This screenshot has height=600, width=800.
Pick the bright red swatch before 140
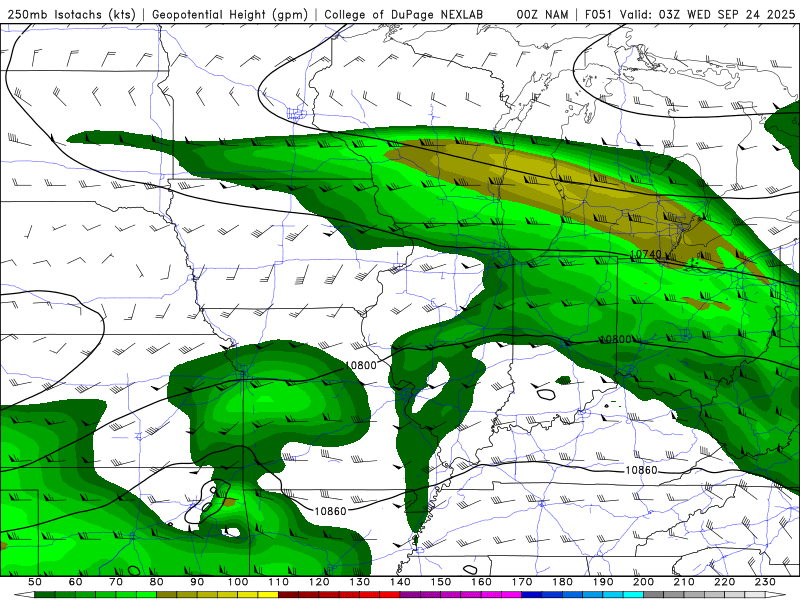[x=390, y=595]
